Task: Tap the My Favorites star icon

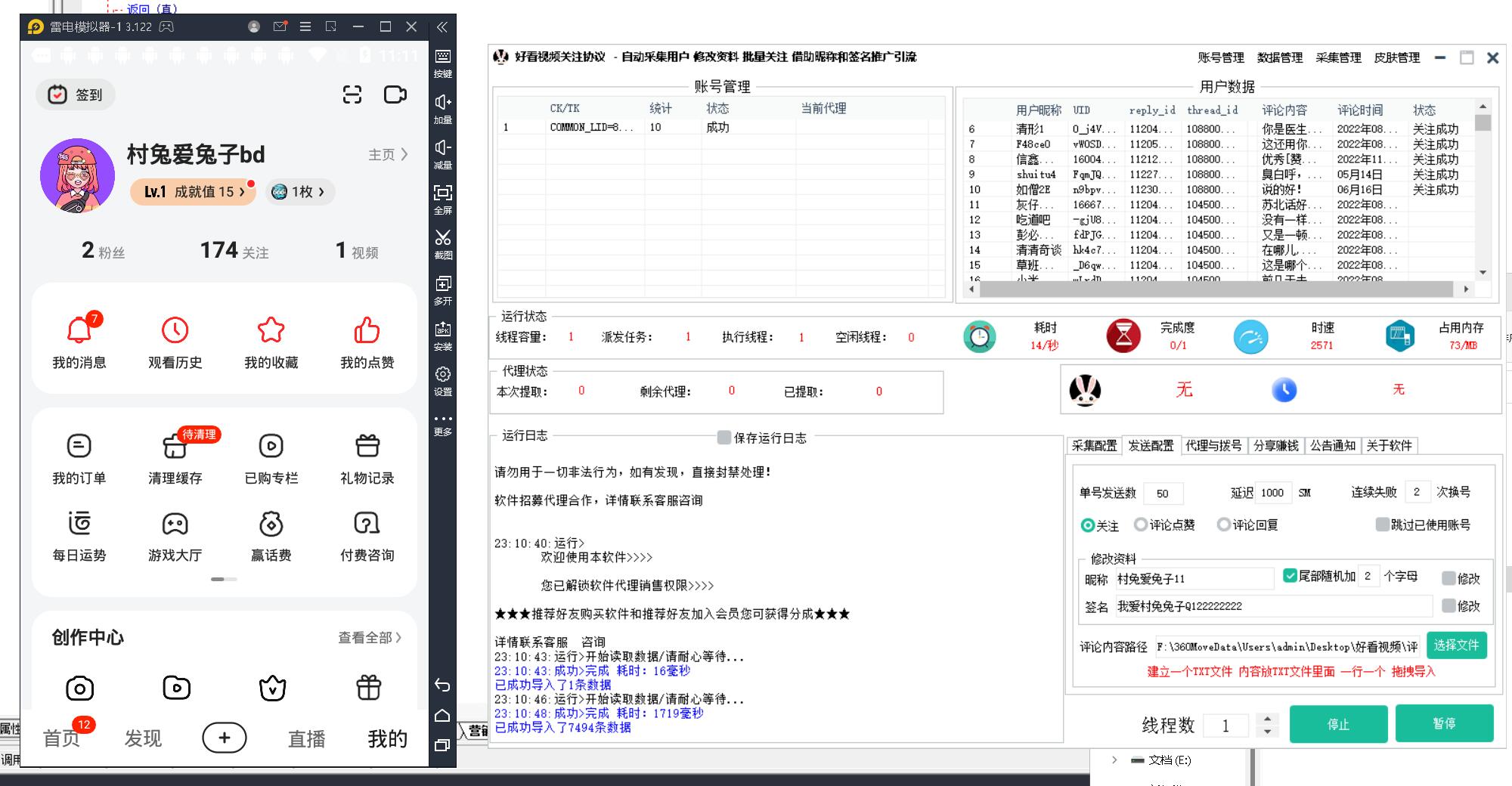Action: 271,331
